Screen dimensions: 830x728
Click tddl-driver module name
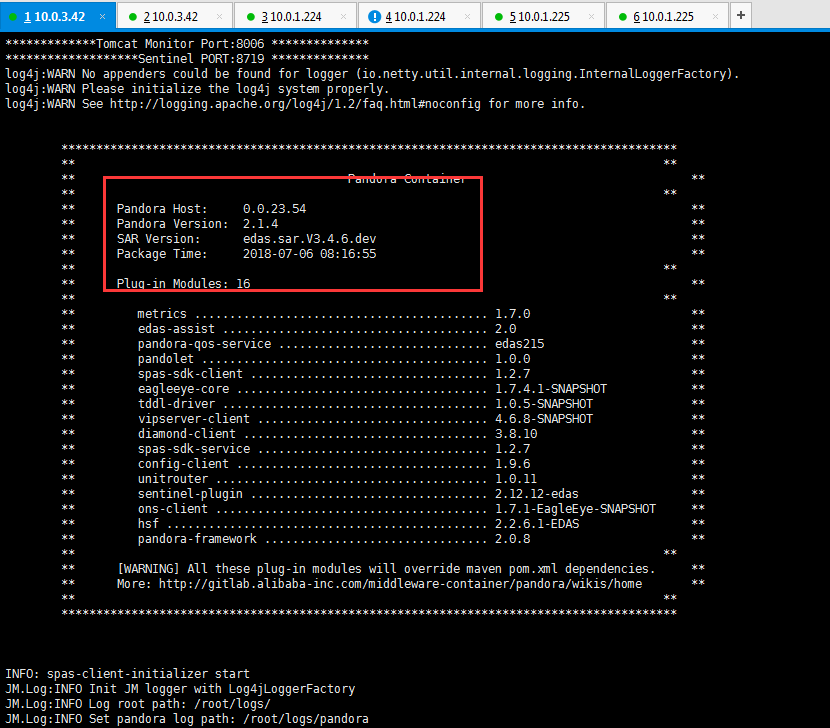pos(176,404)
